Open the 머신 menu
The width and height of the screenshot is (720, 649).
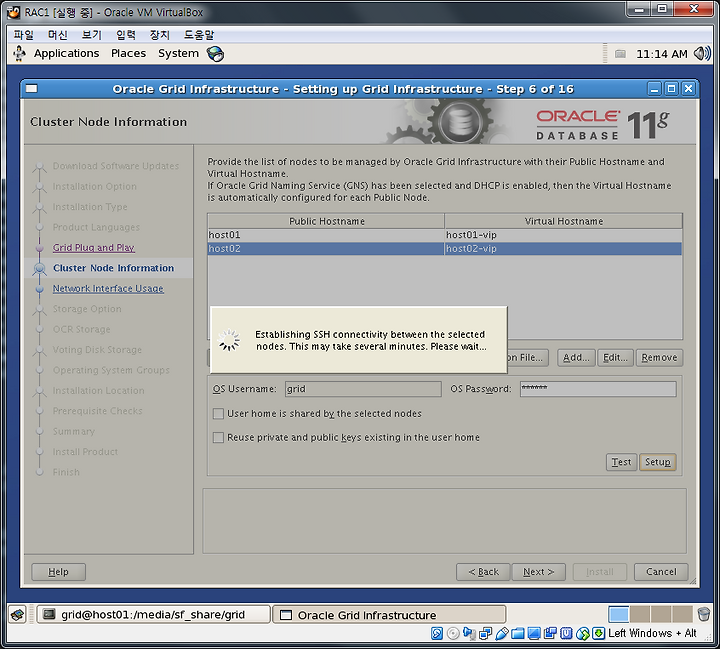point(57,35)
